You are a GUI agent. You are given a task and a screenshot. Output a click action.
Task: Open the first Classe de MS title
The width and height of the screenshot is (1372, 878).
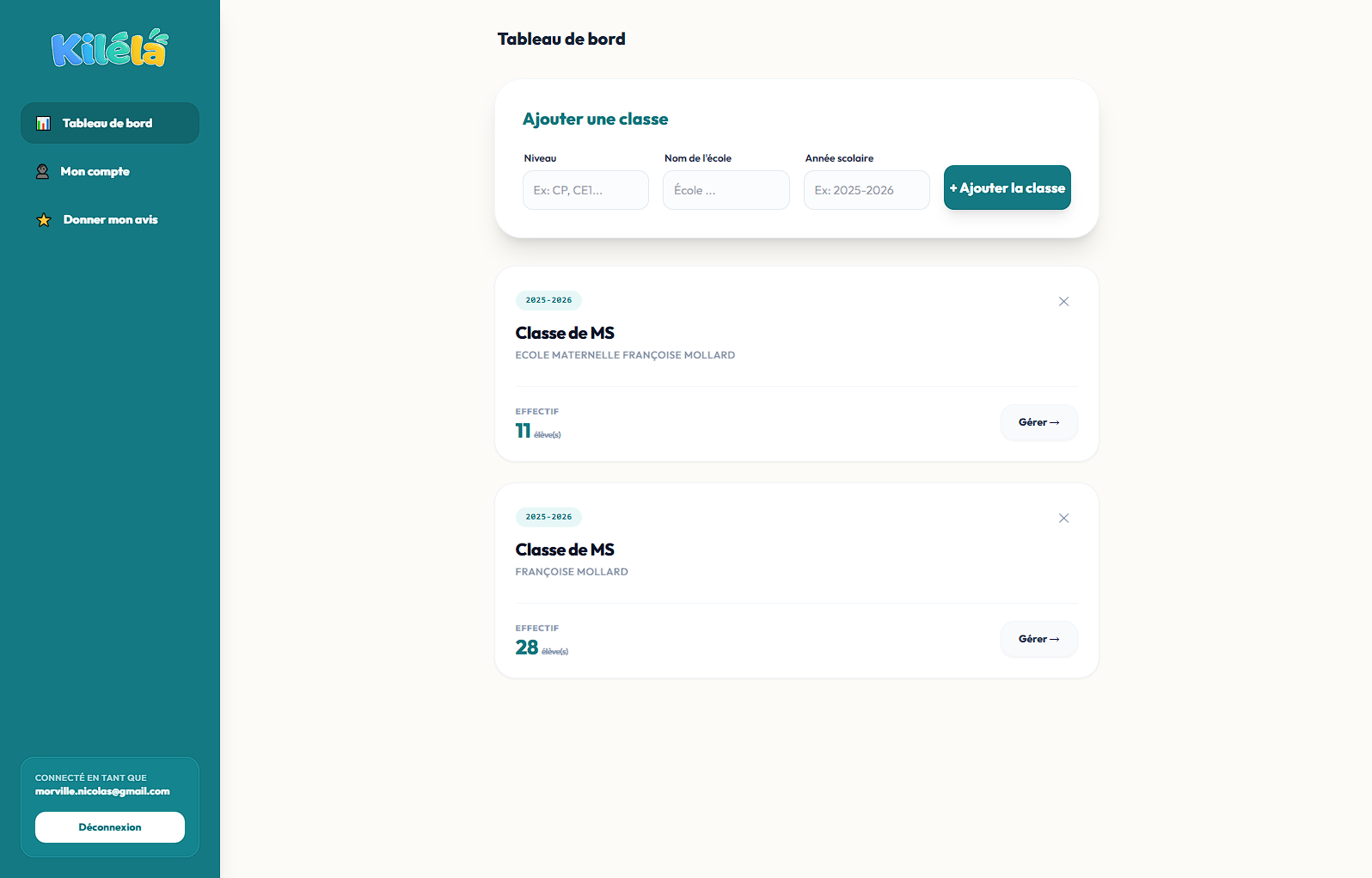565,333
